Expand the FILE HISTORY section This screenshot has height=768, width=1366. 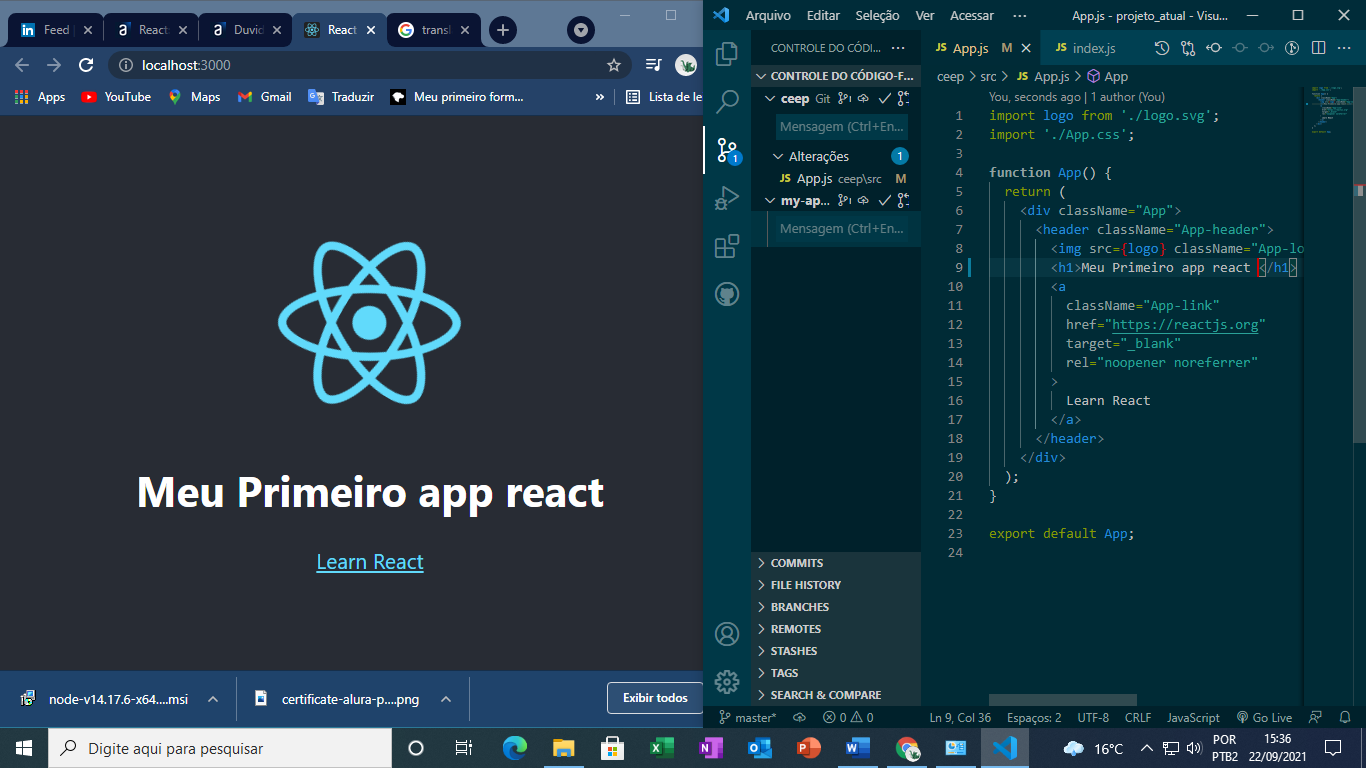coord(836,585)
